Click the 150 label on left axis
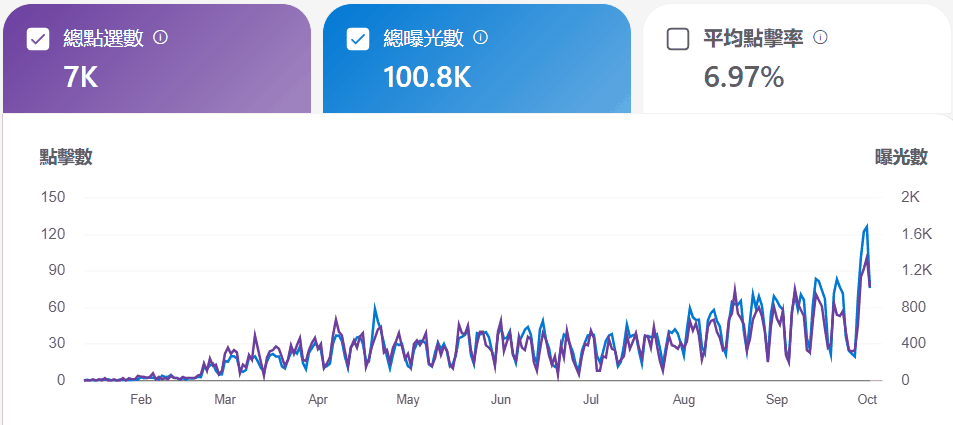 coord(53,197)
